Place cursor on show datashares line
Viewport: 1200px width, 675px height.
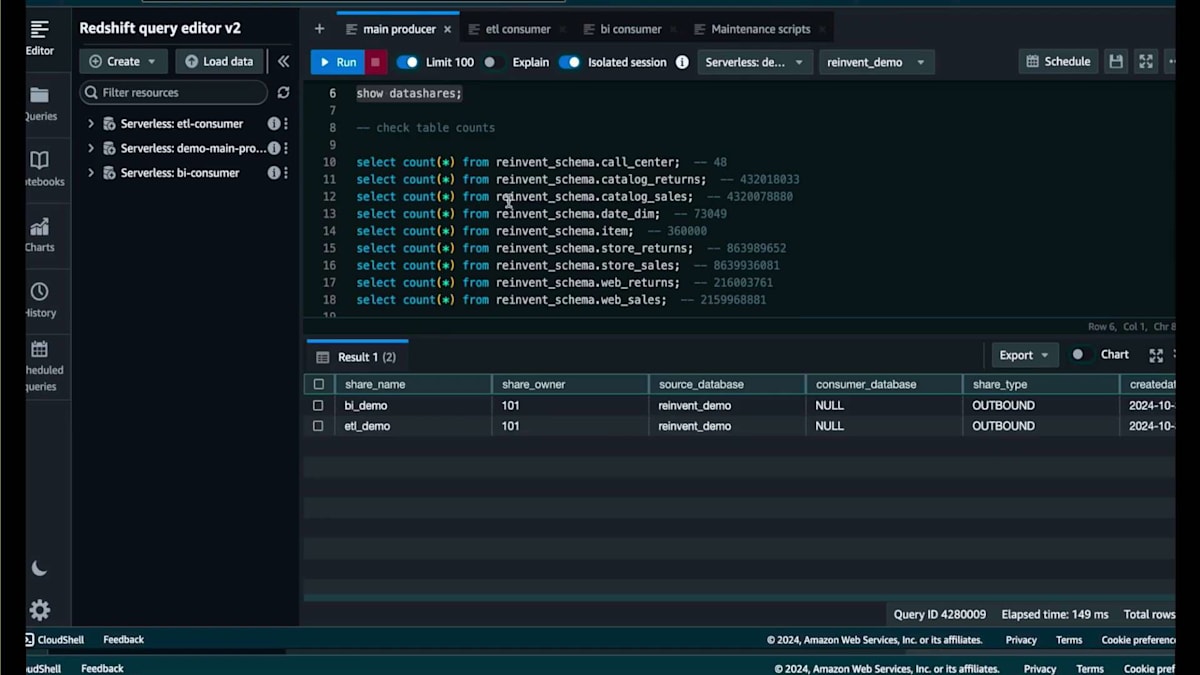point(409,93)
